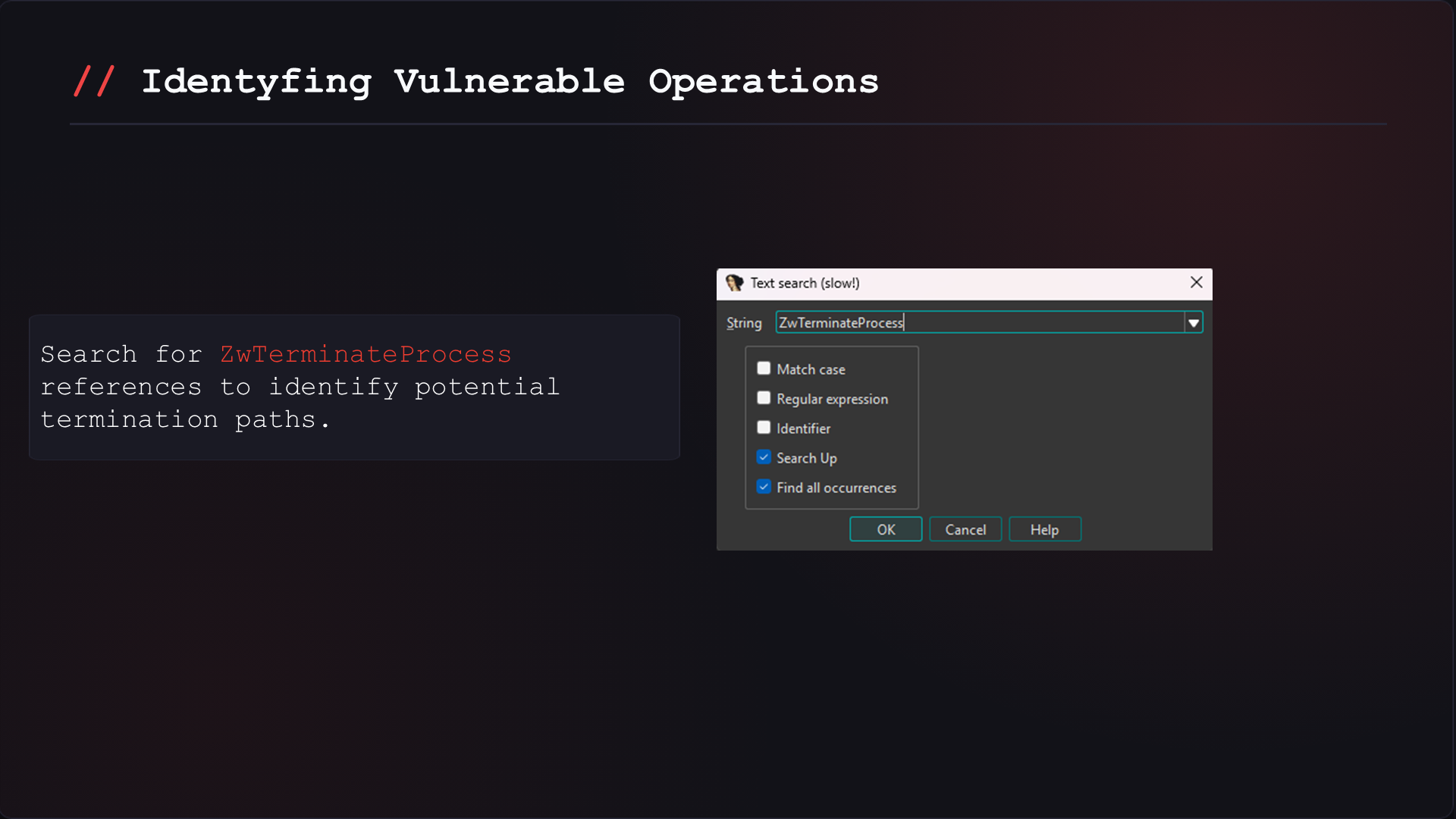Viewport: 1456px width, 819px height.
Task: Uncheck the Search Up option
Action: (x=764, y=457)
